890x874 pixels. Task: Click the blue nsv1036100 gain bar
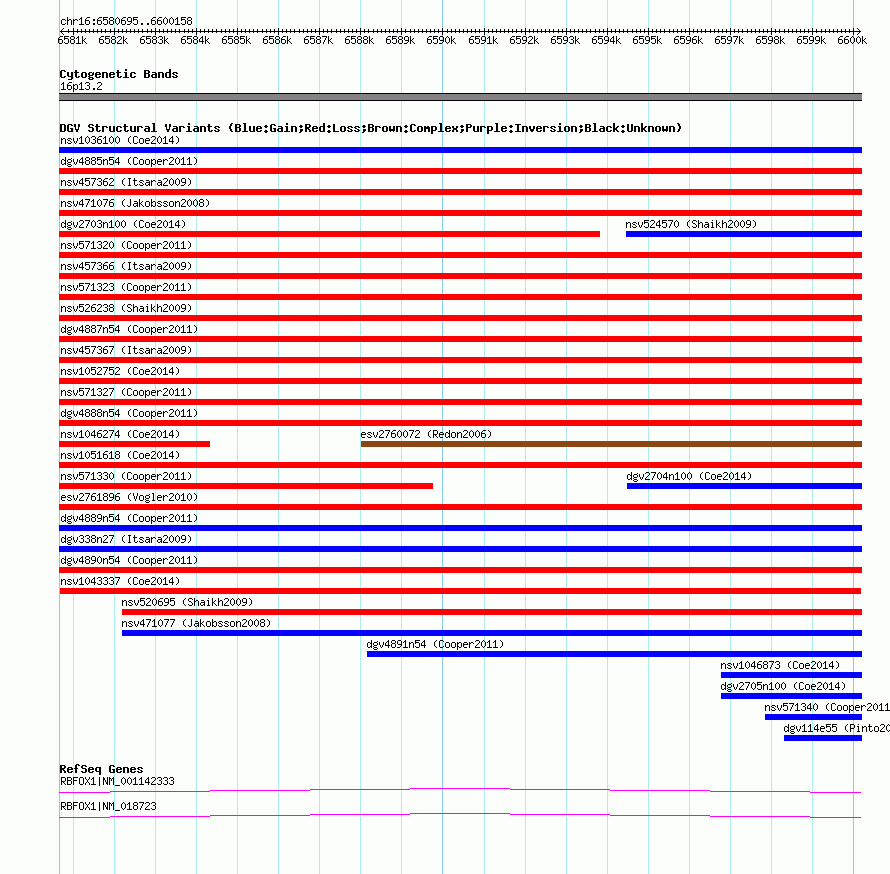point(460,150)
